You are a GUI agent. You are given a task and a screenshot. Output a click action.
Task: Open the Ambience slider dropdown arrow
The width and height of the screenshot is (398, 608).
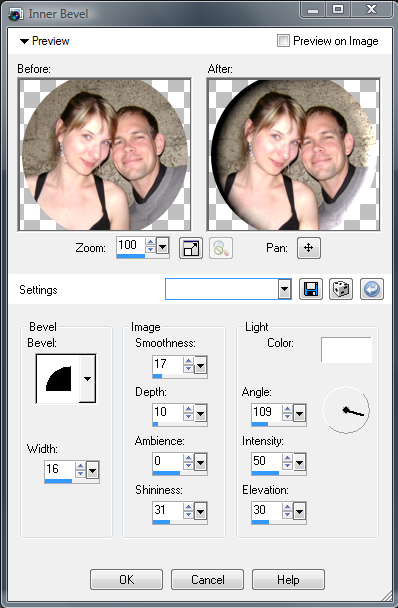200,463
